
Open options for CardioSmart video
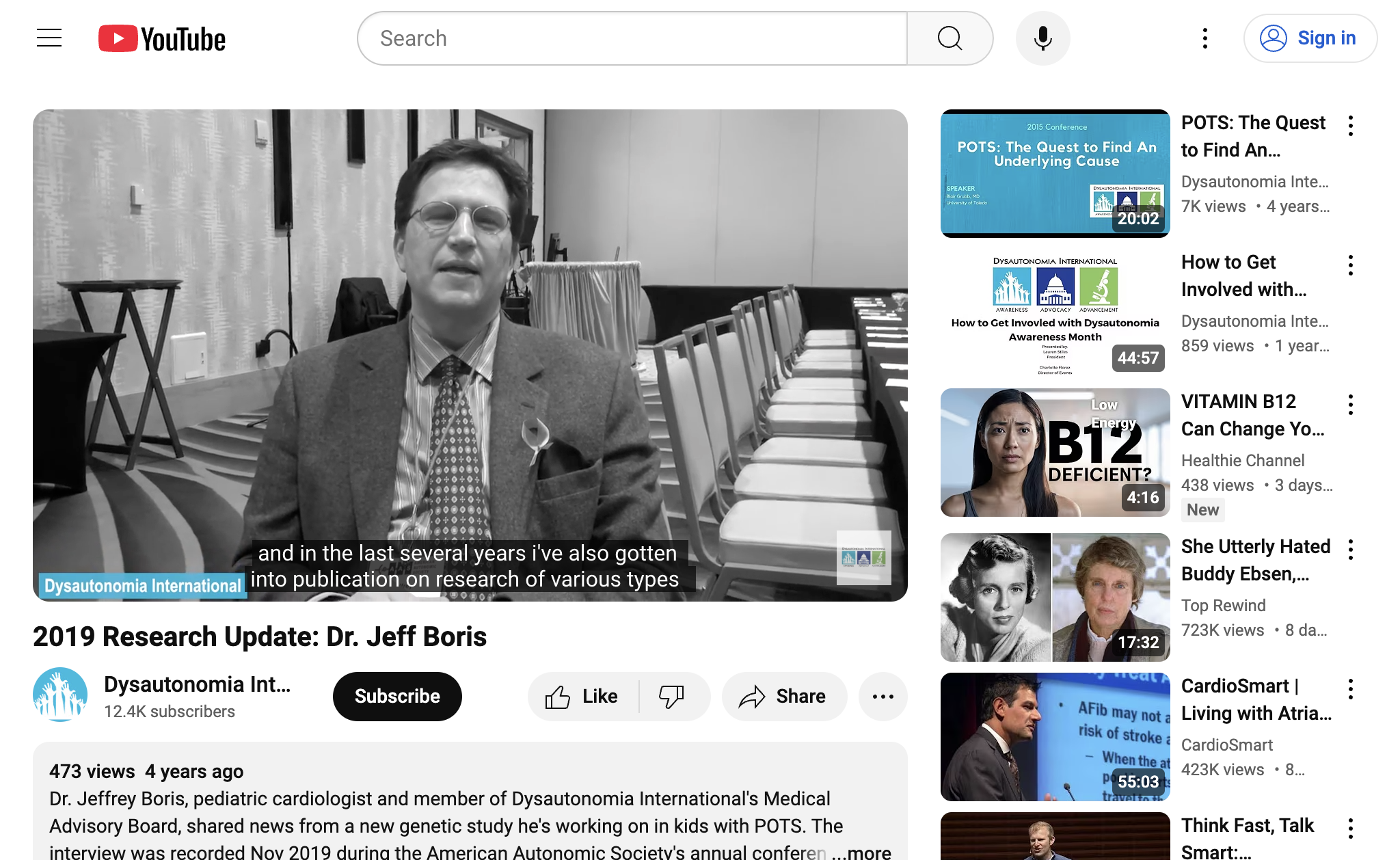[x=1351, y=689]
